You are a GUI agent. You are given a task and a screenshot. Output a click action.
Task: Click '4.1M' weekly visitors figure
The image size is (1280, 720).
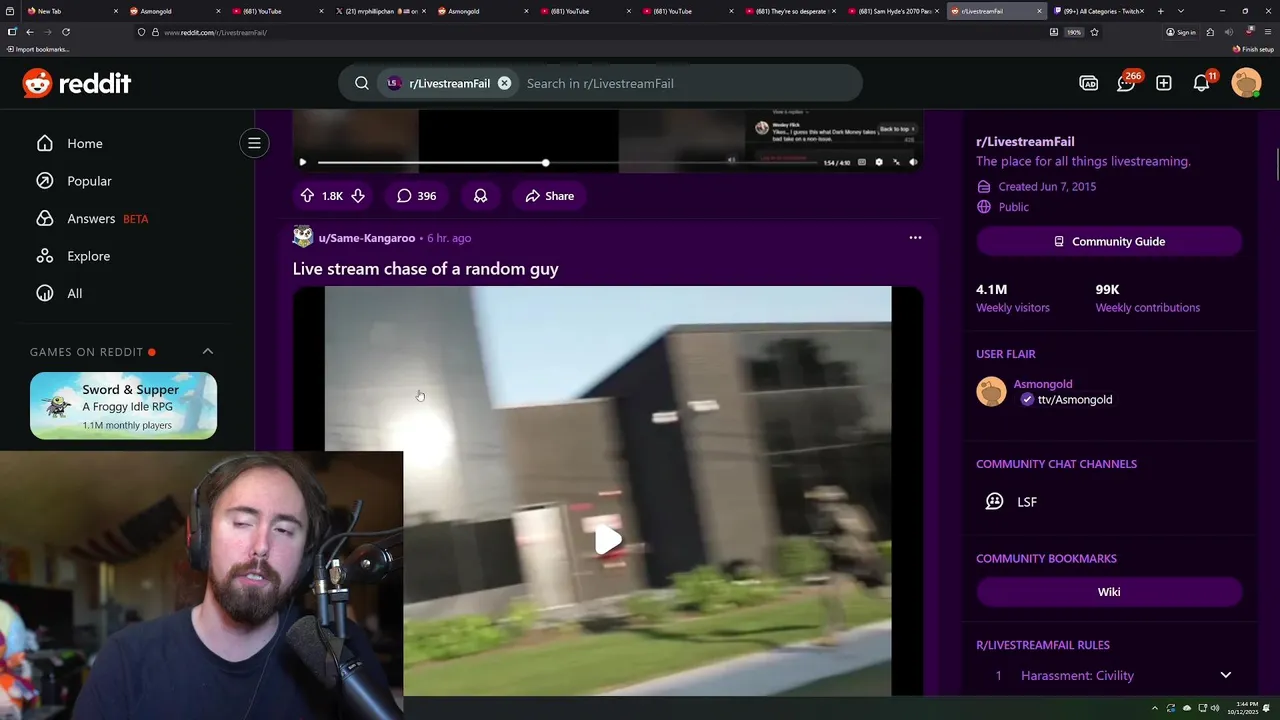(x=991, y=290)
